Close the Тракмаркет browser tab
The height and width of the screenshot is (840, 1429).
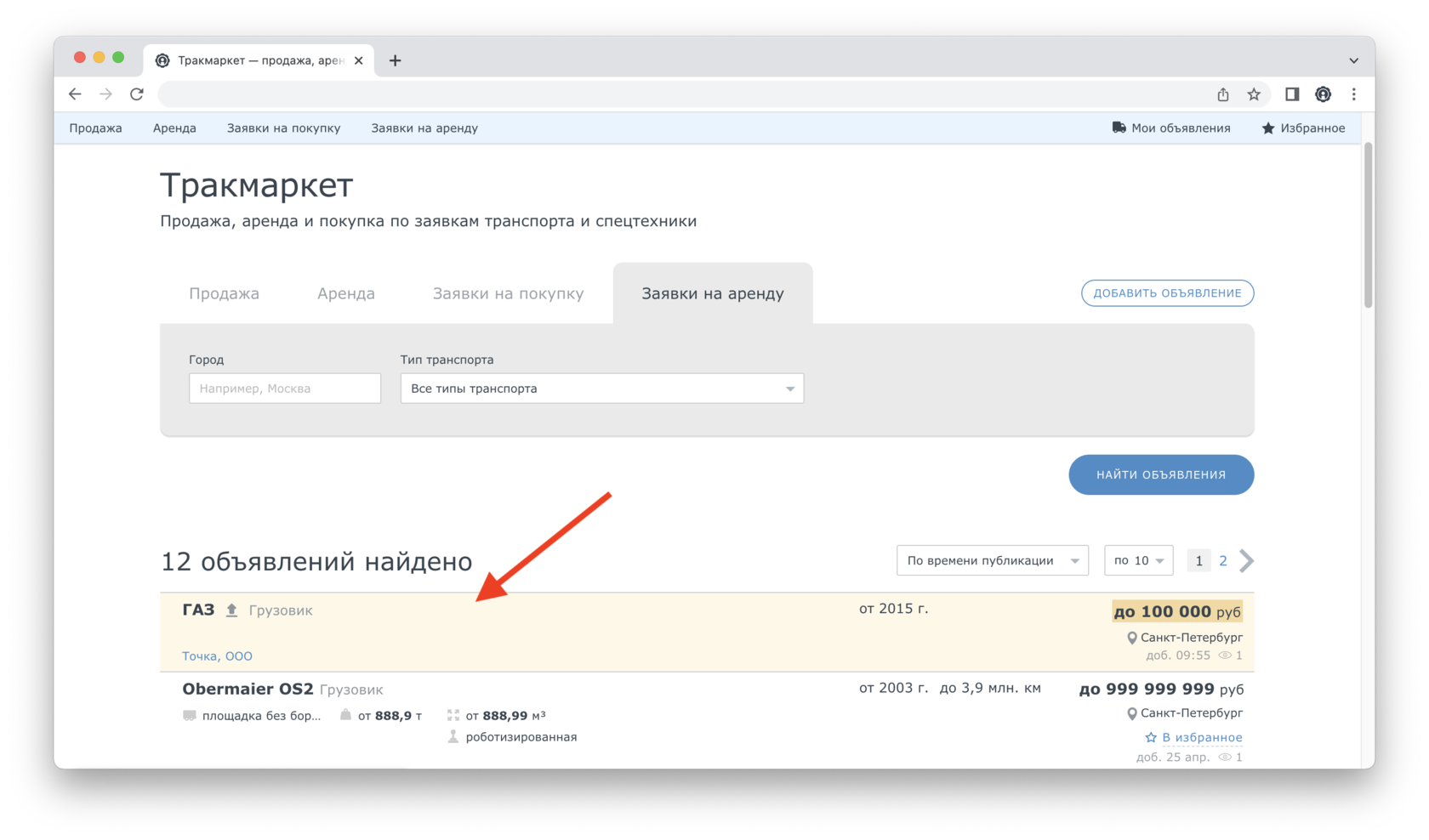pos(359,60)
